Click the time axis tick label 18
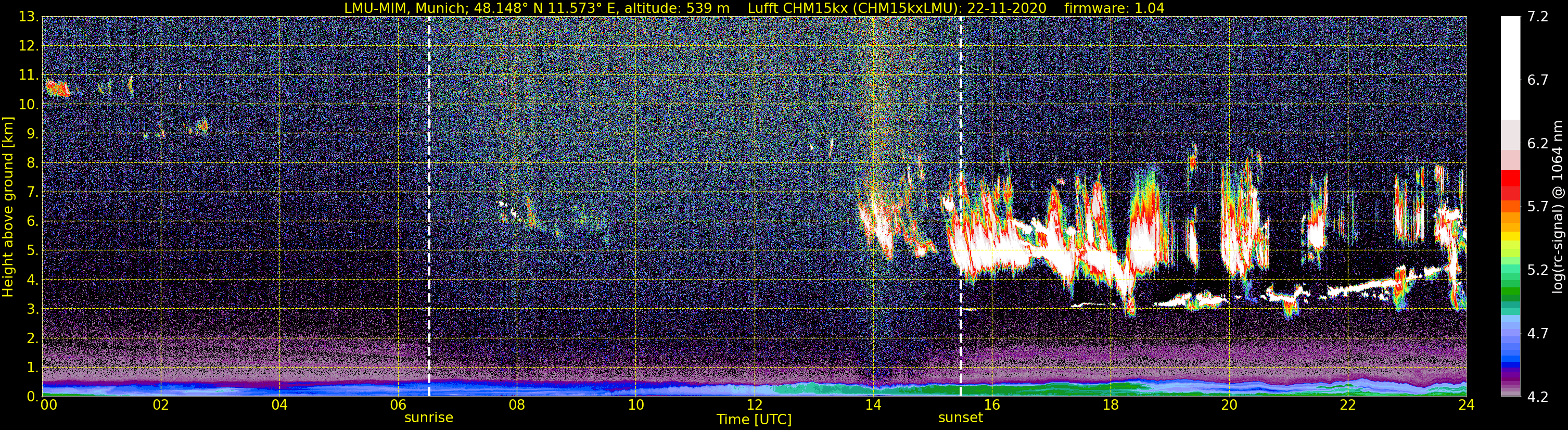1568x430 pixels. 1110,405
